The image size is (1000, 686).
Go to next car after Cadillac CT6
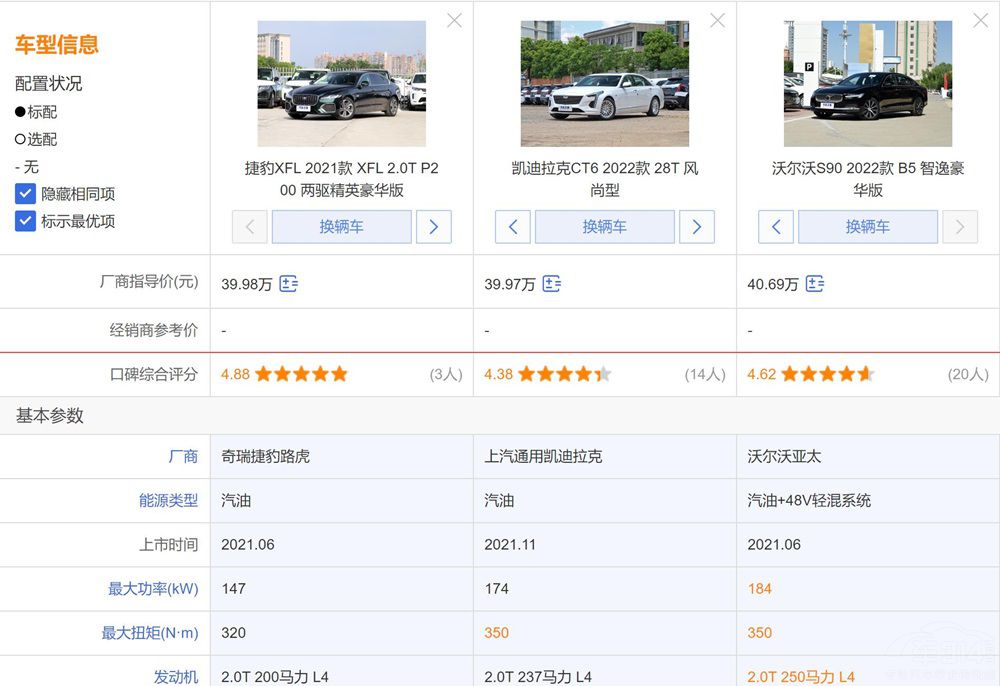point(696,227)
